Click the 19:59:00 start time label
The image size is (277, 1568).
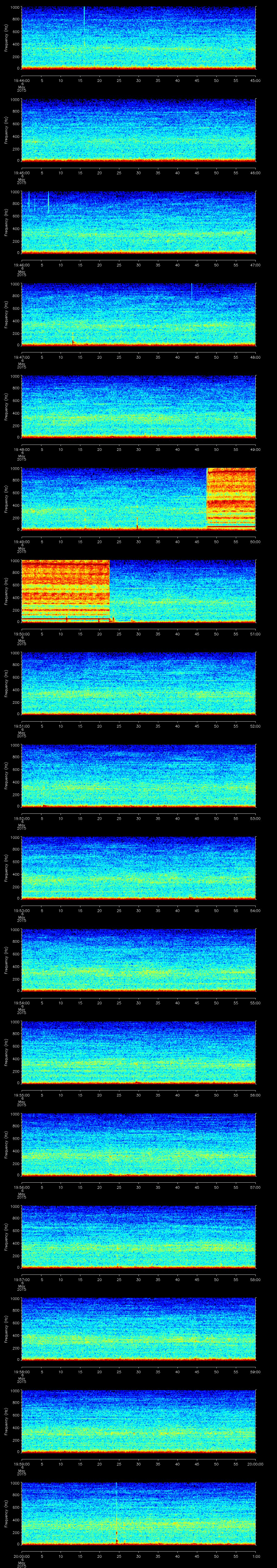[x=21, y=1464]
